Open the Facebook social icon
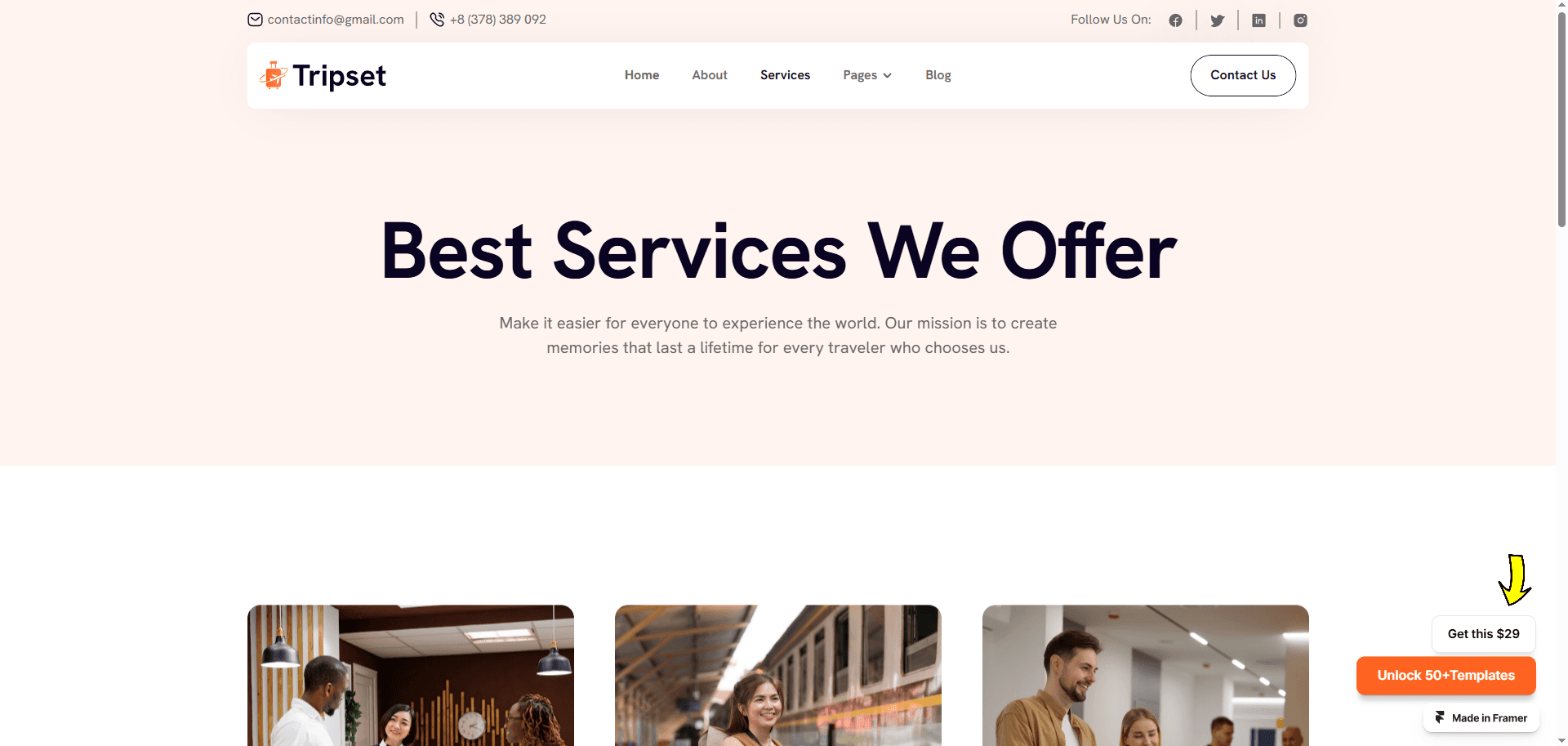The width and height of the screenshot is (1568, 746). click(1175, 20)
